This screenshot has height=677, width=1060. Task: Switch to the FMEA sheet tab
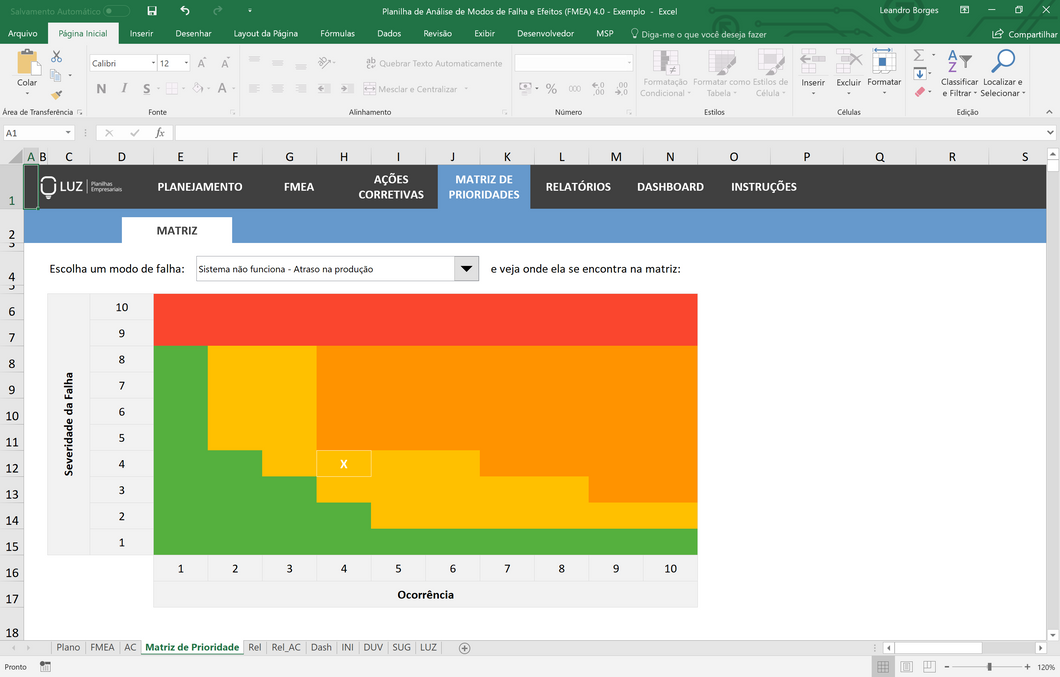[102, 648]
